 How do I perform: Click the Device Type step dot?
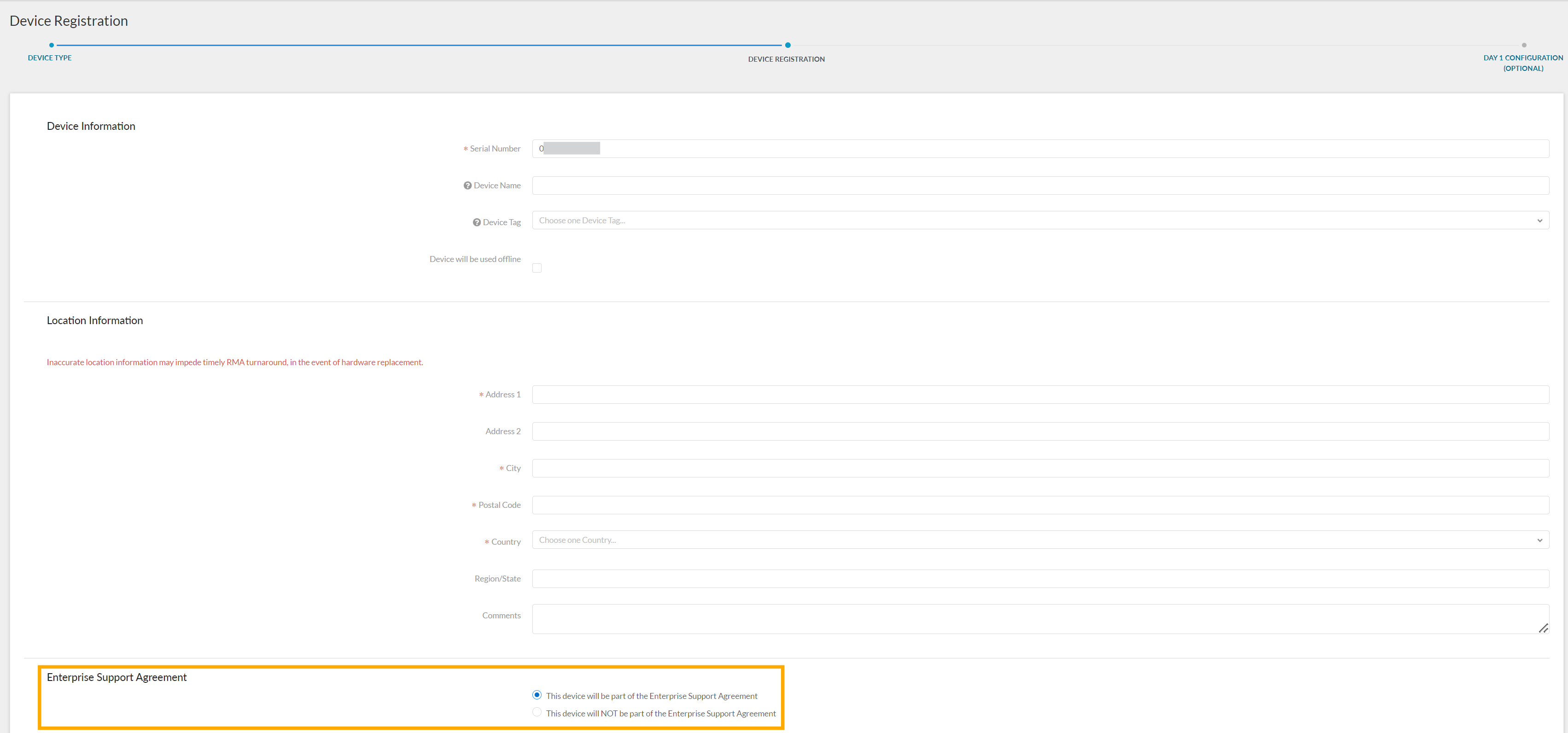coord(52,45)
